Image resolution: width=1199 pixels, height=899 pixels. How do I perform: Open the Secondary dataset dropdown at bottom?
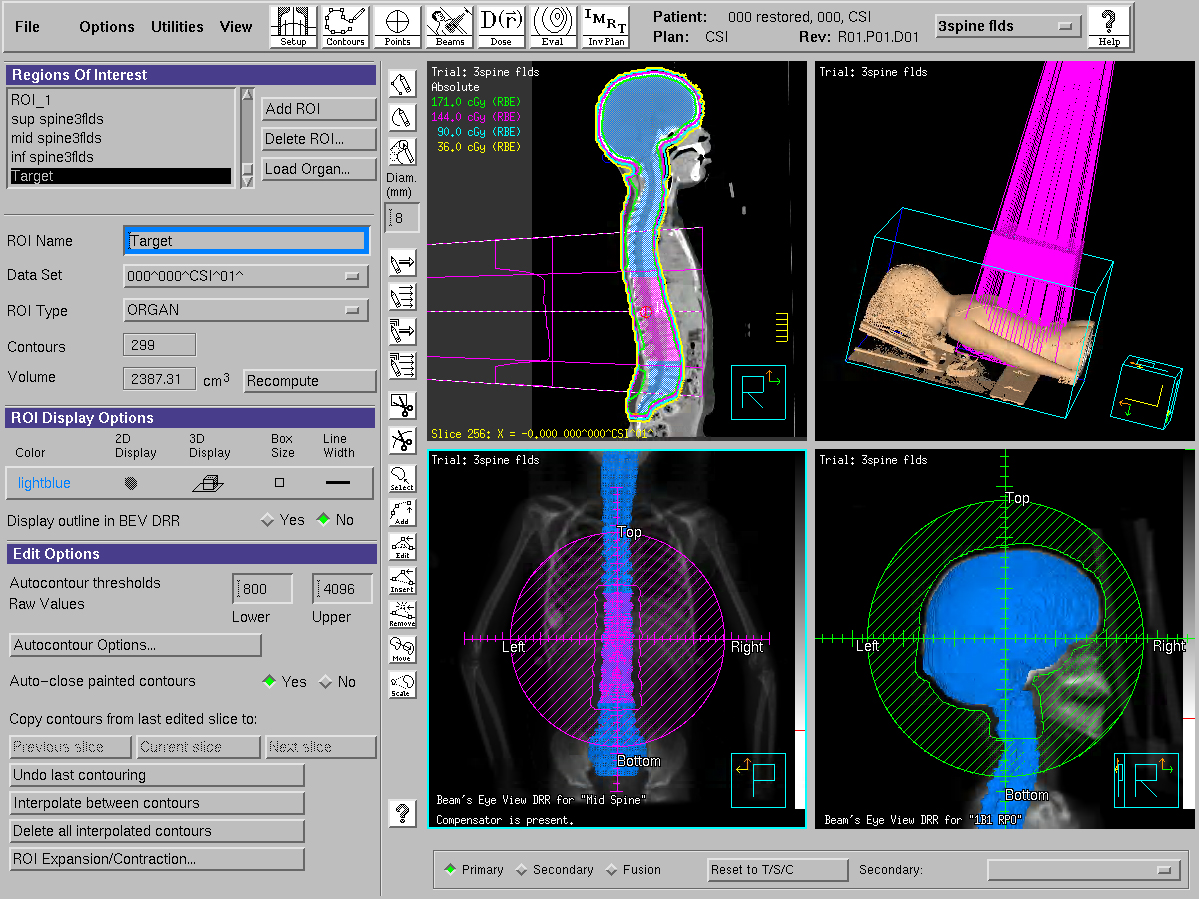(1083, 870)
